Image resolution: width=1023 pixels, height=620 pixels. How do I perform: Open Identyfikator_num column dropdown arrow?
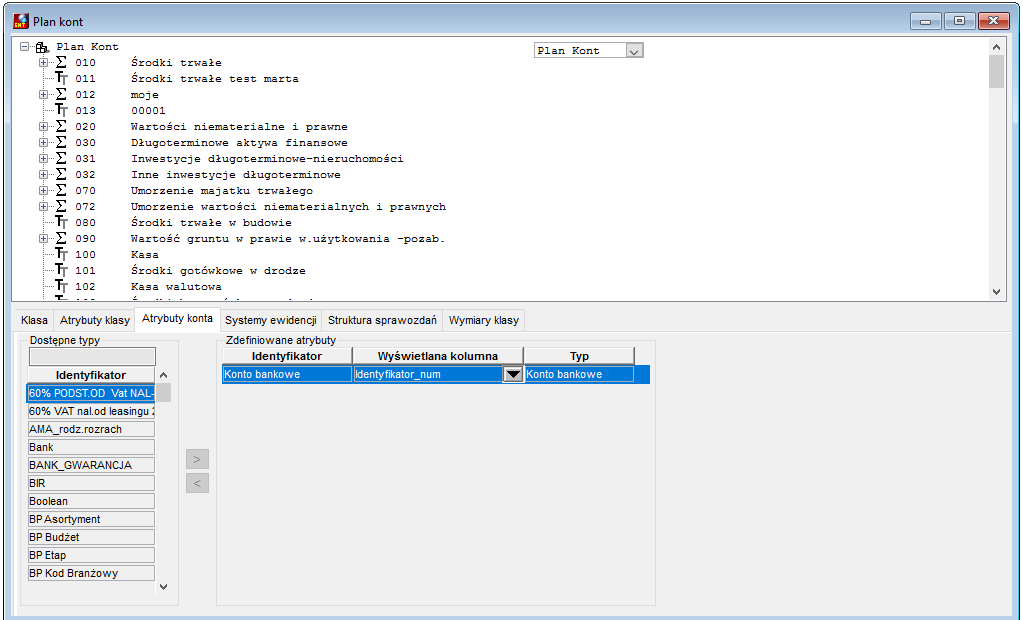click(x=513, y=374)
